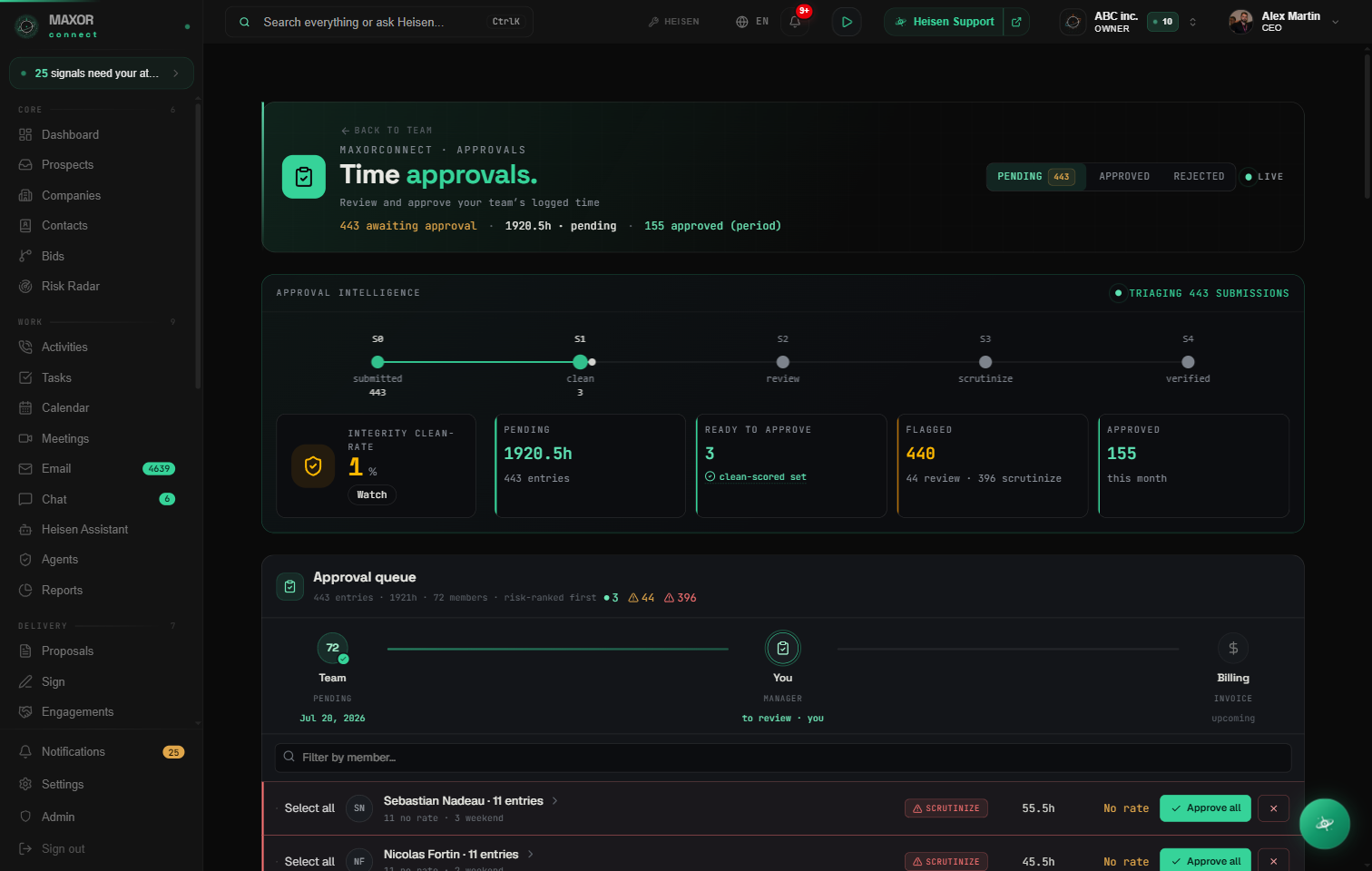Collapse the DELIVERY sidebar section

[97, 626]
